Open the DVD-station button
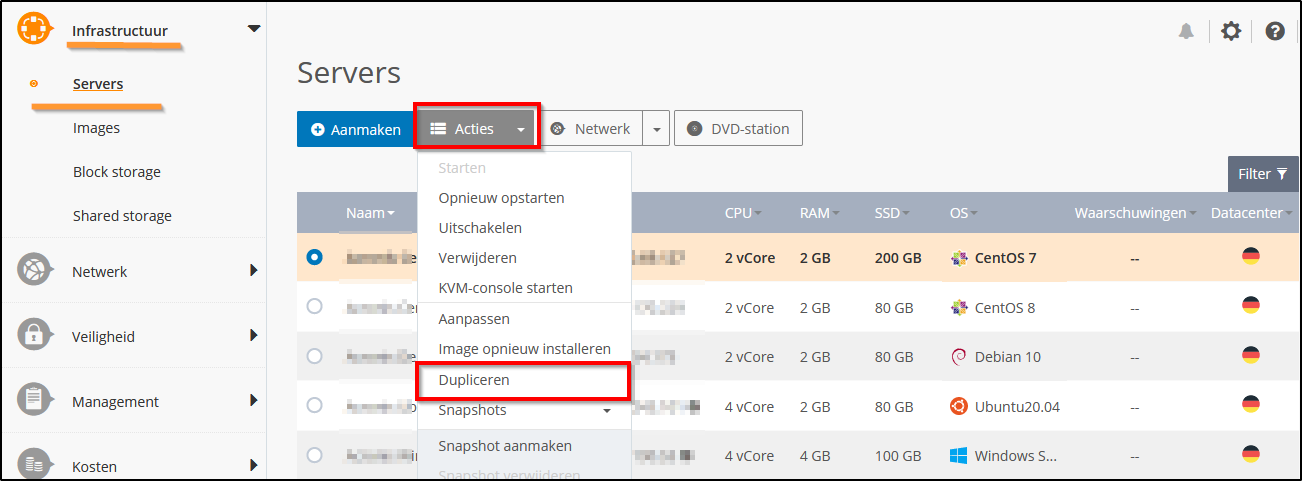The image size is (1302, 481). point(738,129)
